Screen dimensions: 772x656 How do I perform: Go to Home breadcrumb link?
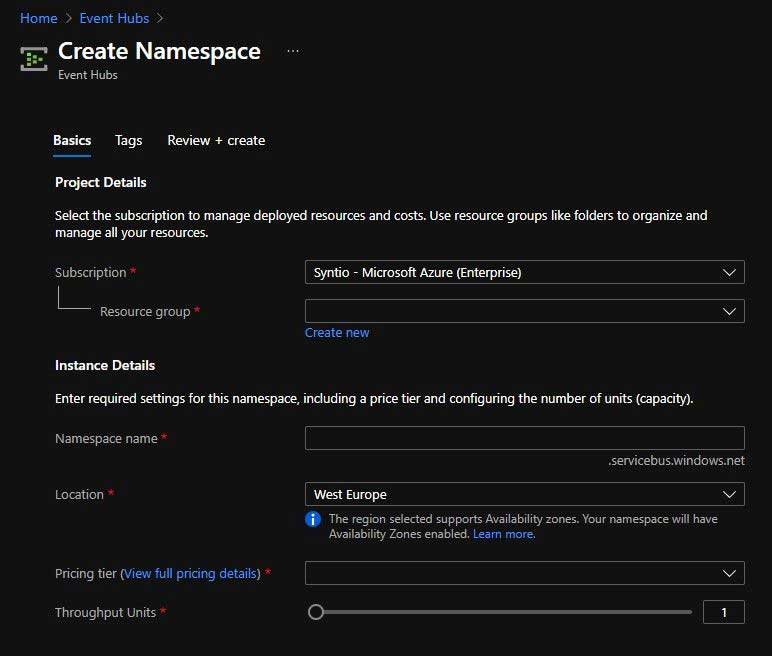tap(38, 18)
